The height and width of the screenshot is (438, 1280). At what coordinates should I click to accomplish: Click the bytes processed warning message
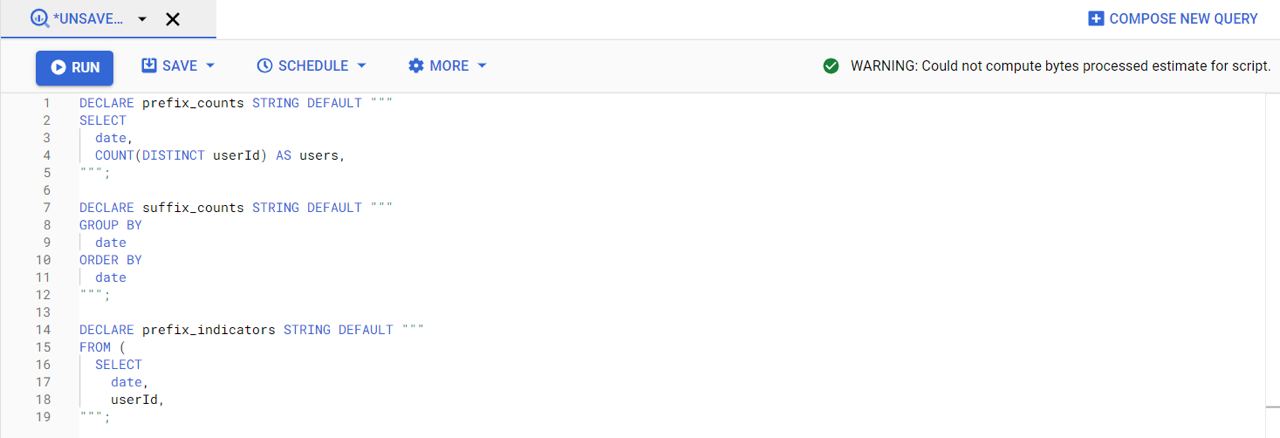pyautogui.click(x=1060, y=66)
